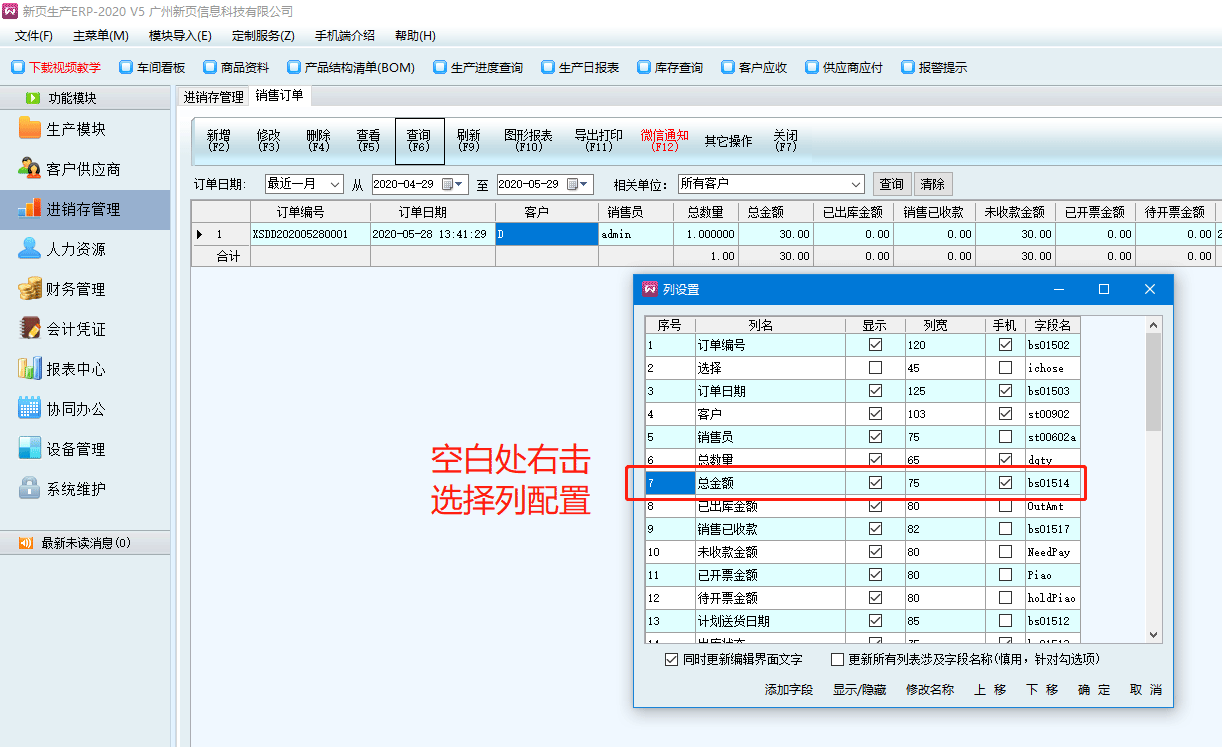Open the 协同办公 calendar icon
This screenshot has height=747, width=1222.
pos(30,409)
